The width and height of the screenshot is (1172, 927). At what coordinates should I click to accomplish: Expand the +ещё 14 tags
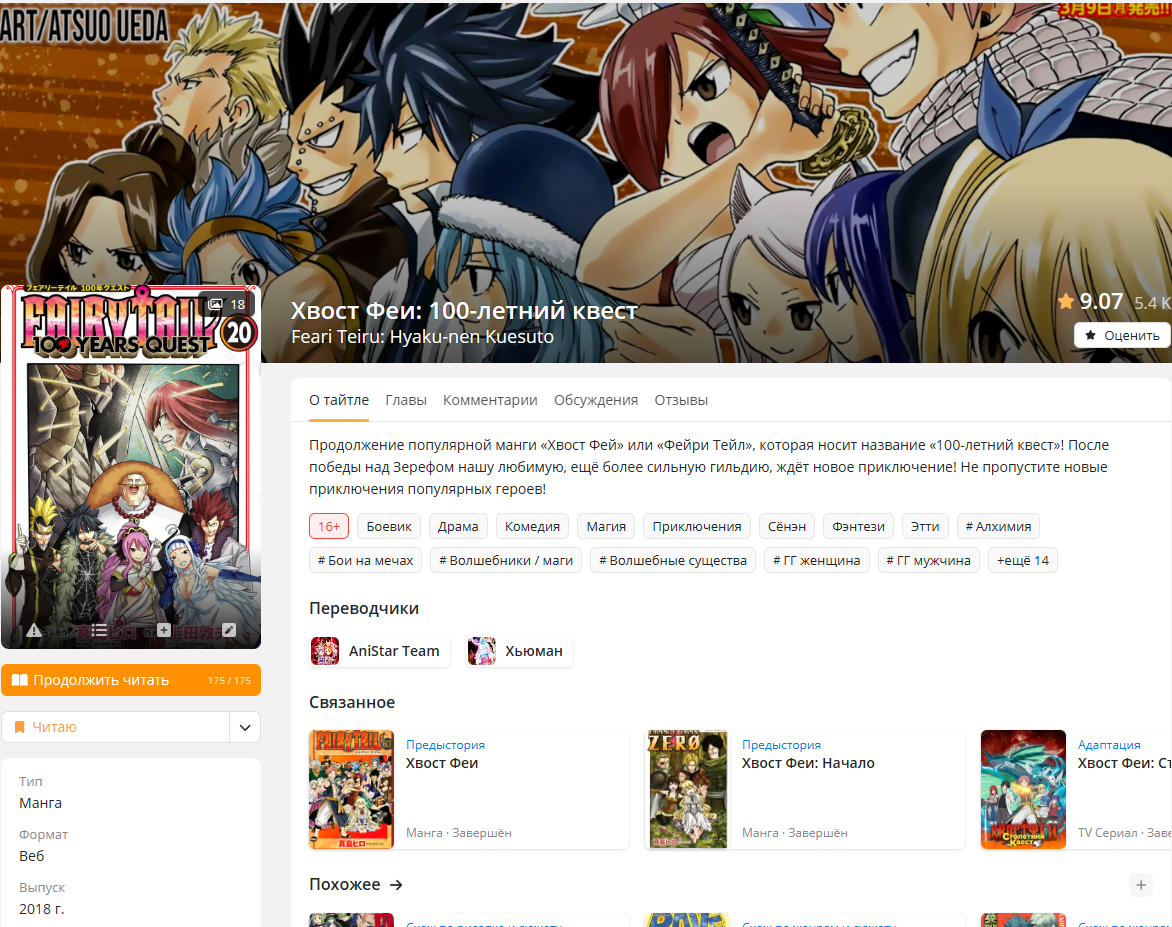pyautogui.click(x=1023, y=561)
